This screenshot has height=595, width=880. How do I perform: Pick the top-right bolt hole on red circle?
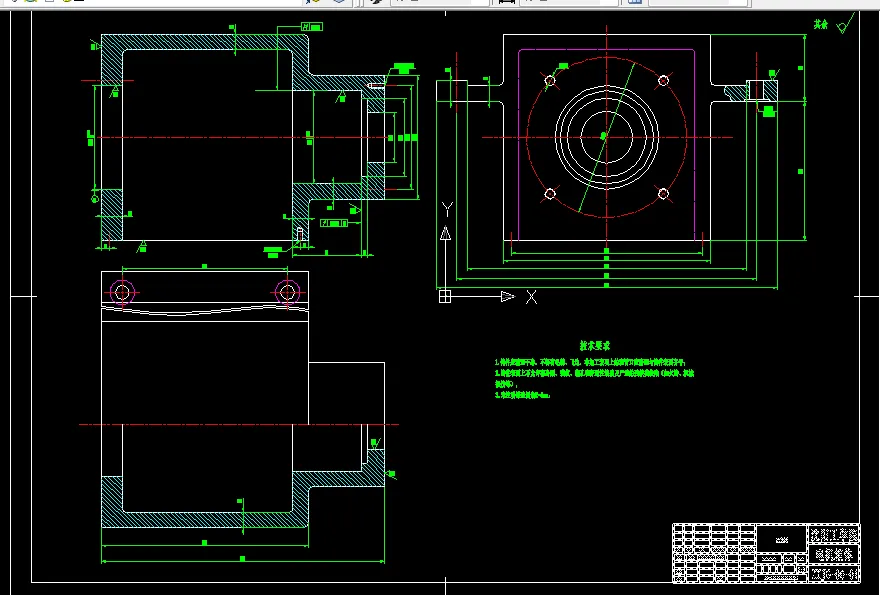pos(663,81)
